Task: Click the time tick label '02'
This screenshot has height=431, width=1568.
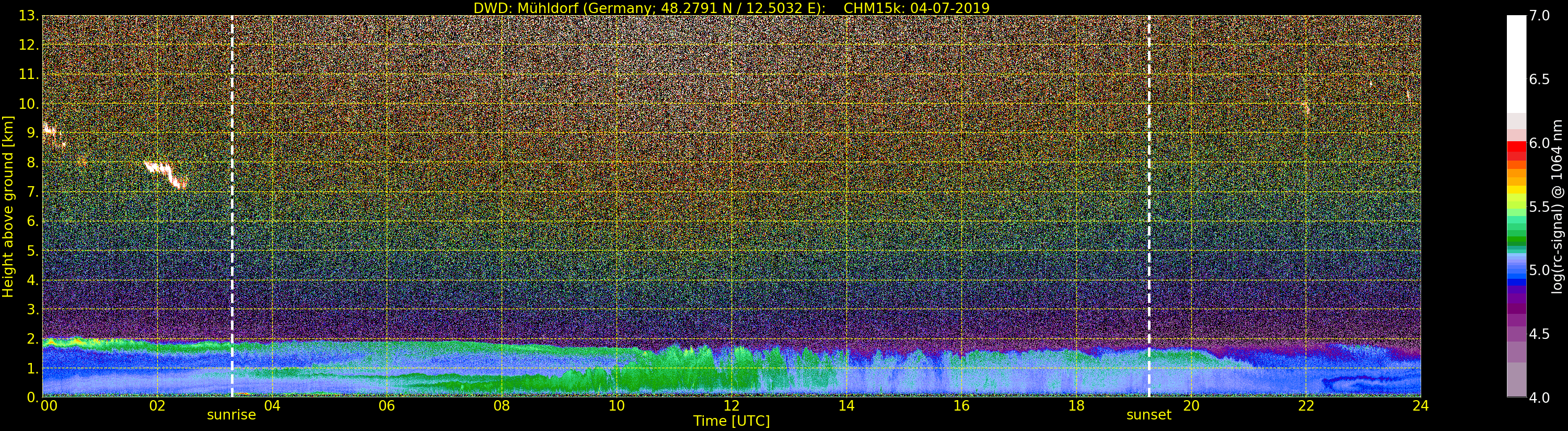Action: pyautogui.click(x=157, y=406)
